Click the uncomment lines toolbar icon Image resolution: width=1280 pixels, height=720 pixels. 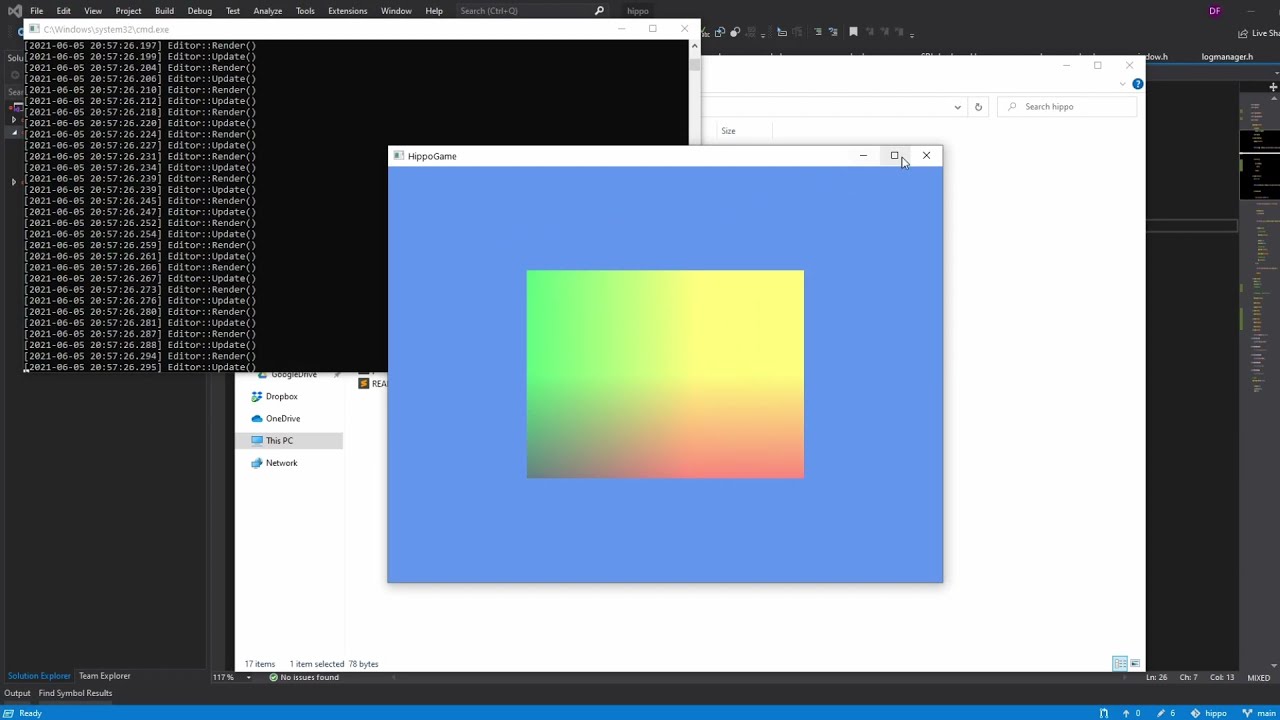point(833,32)
